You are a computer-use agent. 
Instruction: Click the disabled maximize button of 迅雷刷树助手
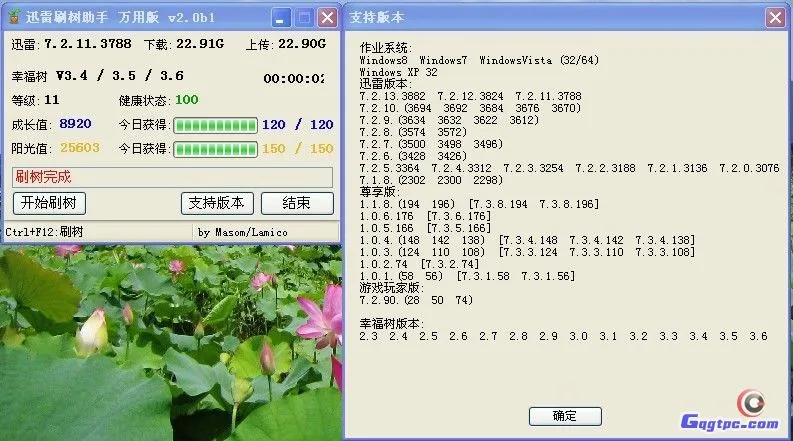[304, 18]
